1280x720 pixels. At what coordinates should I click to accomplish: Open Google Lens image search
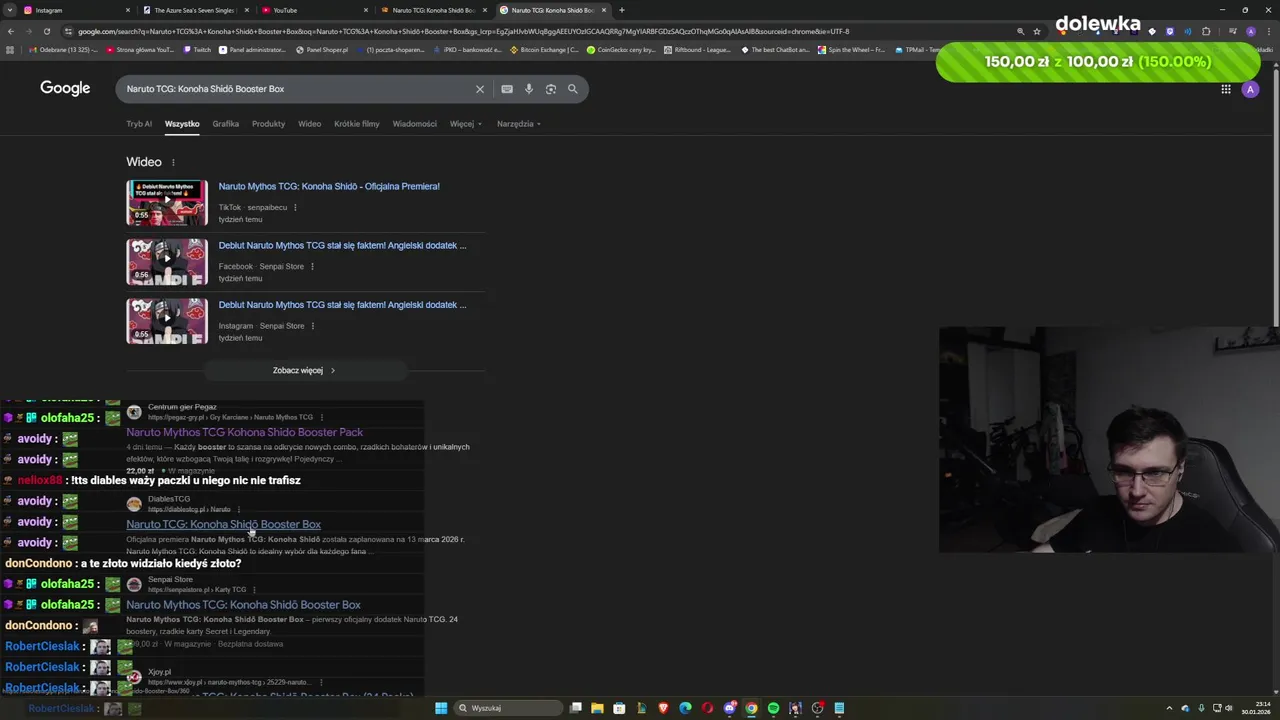click(x=551, y=89)
